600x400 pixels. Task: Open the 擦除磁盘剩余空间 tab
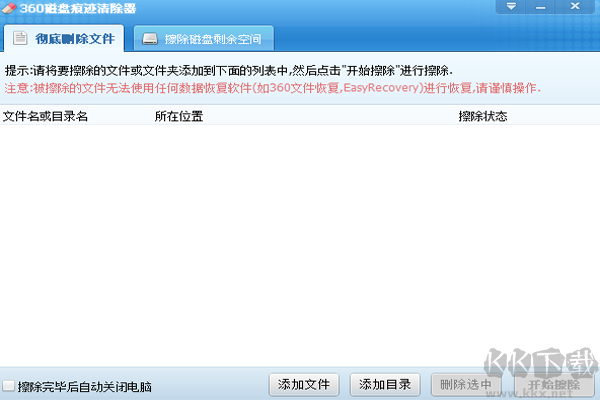click(204, 38)
